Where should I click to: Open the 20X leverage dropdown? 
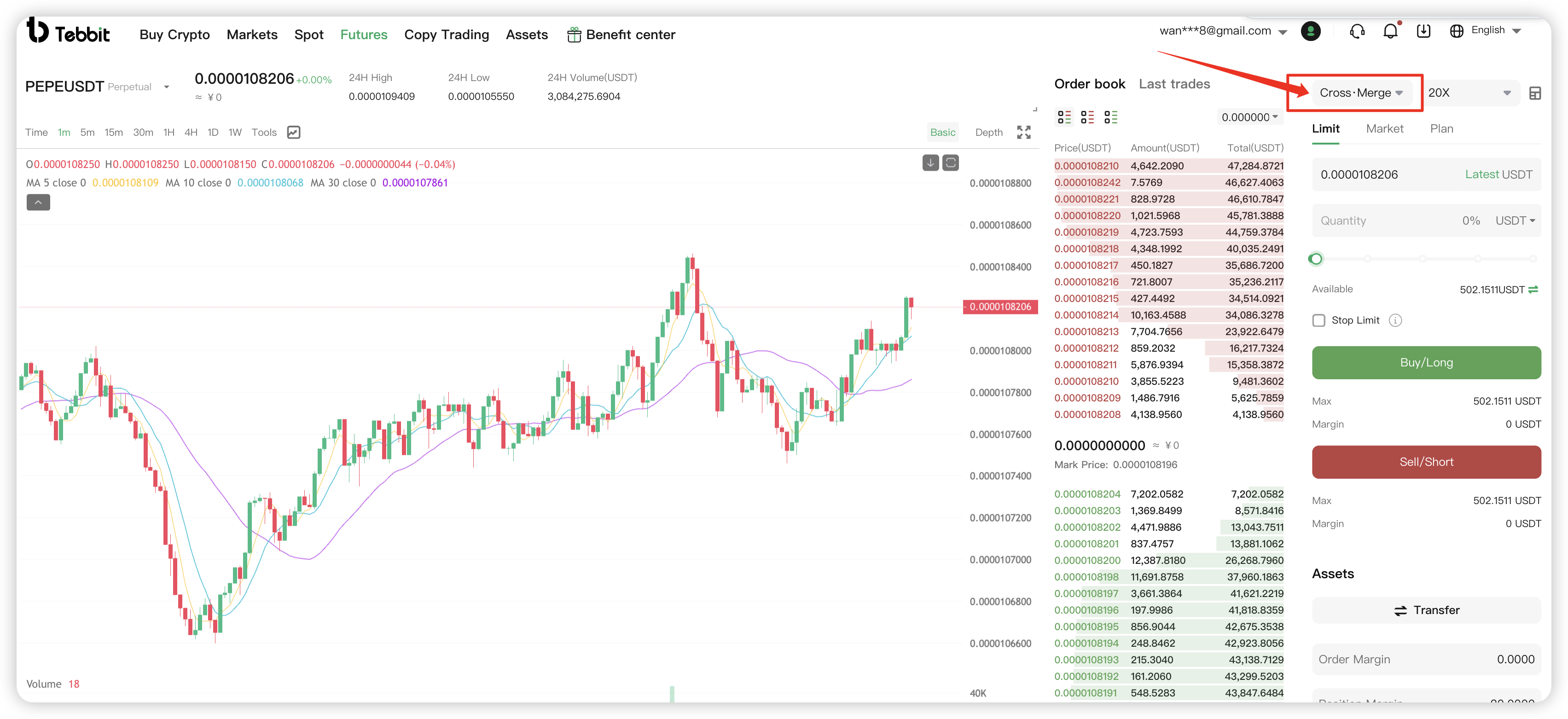click(x=1469, y=93)
